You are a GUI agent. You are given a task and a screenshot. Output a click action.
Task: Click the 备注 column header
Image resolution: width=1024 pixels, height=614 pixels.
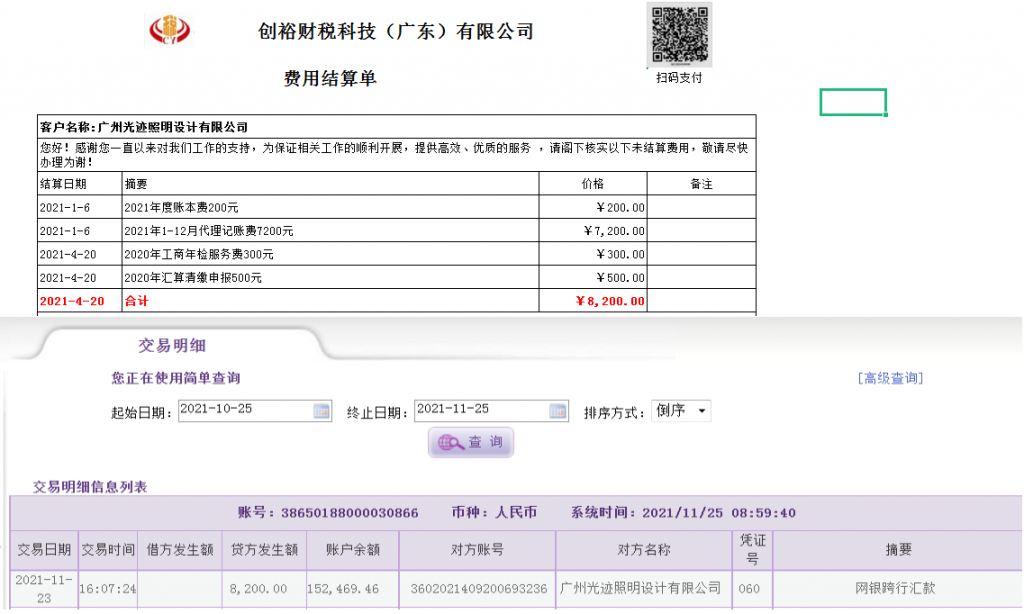702,184
